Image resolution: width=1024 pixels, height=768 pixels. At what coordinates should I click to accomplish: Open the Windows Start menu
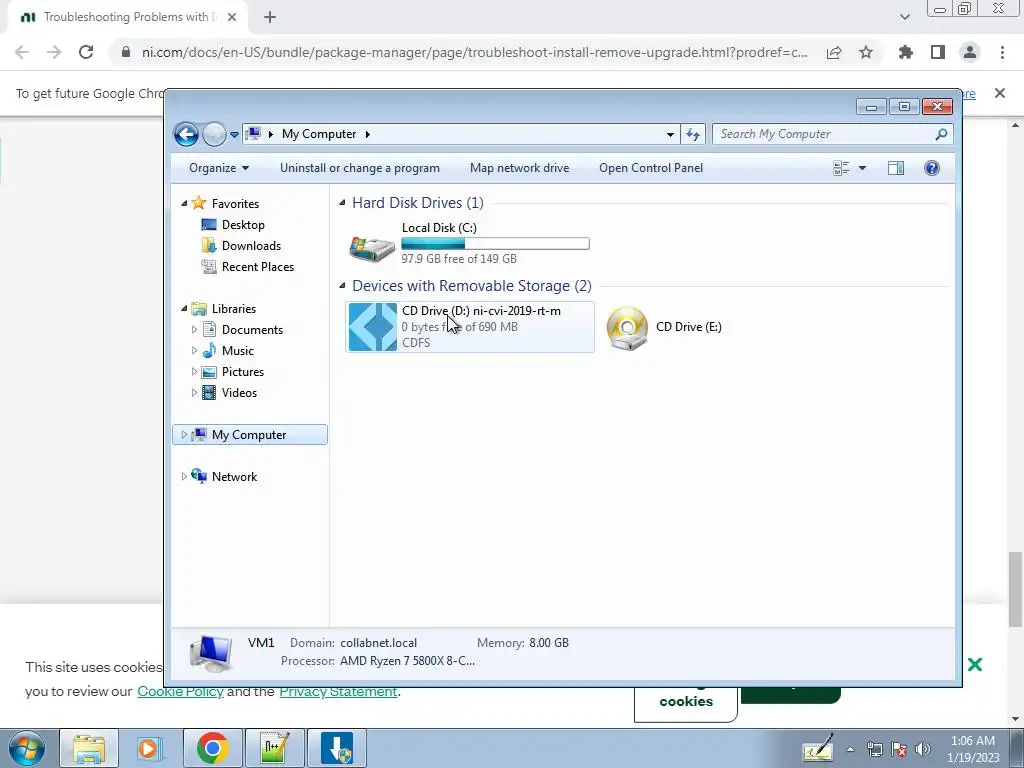coord(27,748)
